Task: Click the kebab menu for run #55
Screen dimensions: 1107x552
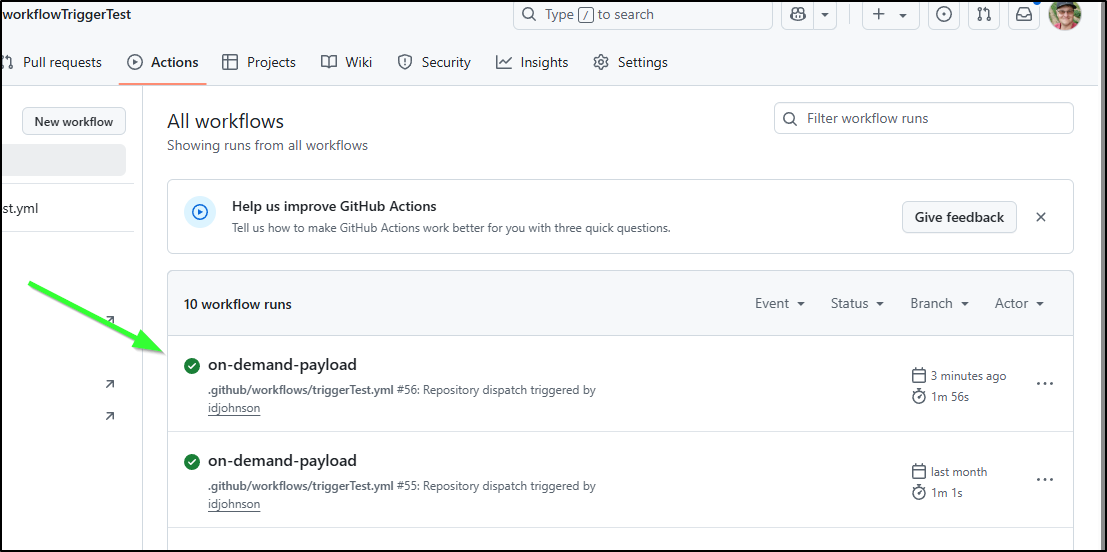Action: (1045, 479)
